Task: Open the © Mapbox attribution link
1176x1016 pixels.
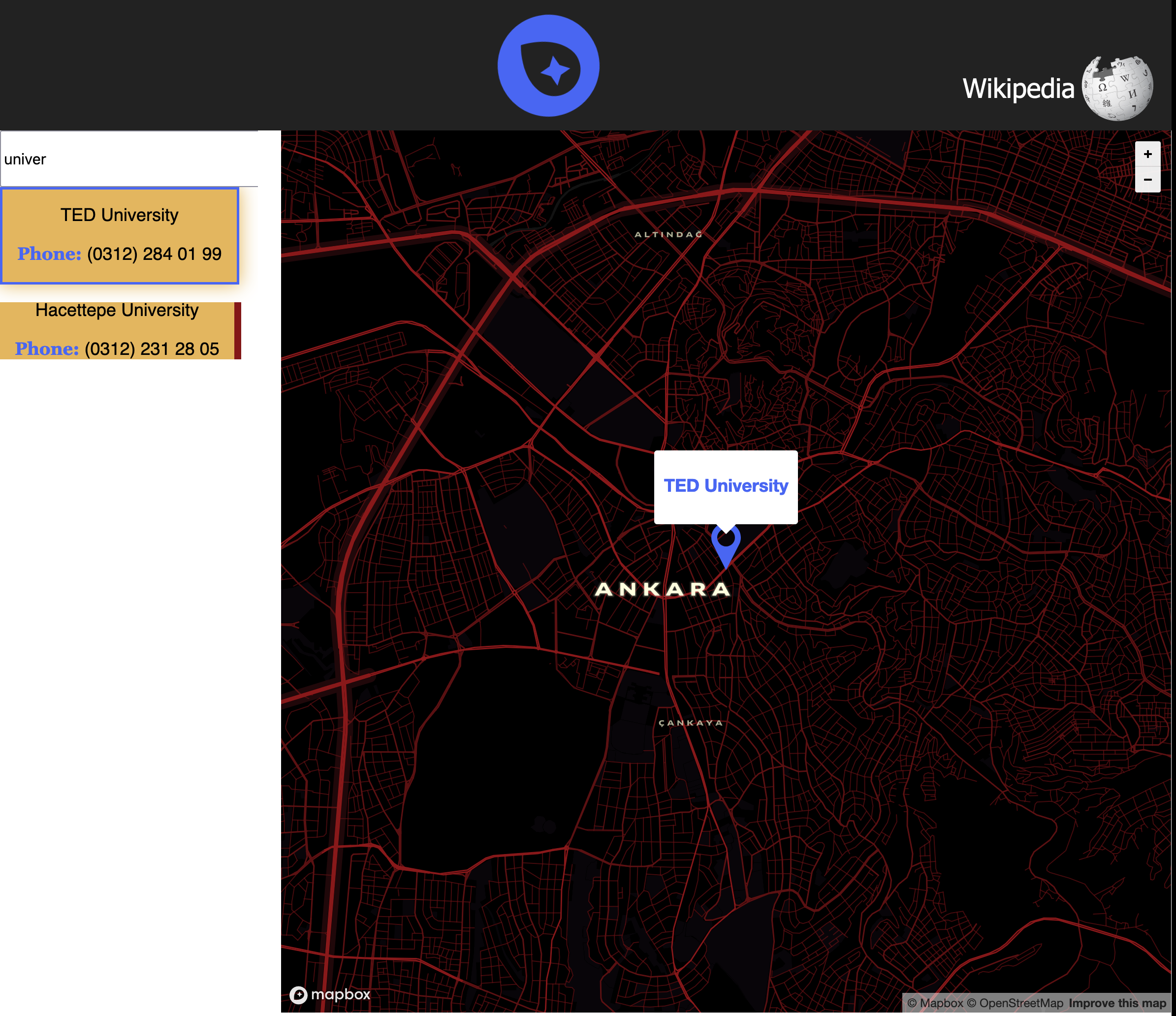Action: 935,1003
